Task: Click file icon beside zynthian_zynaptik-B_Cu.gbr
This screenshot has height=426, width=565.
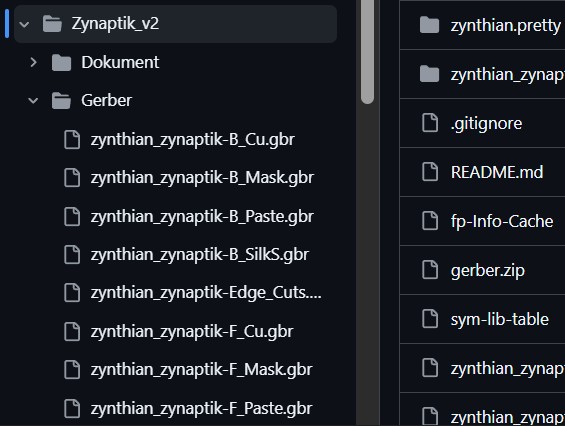Action: [72, 139]
